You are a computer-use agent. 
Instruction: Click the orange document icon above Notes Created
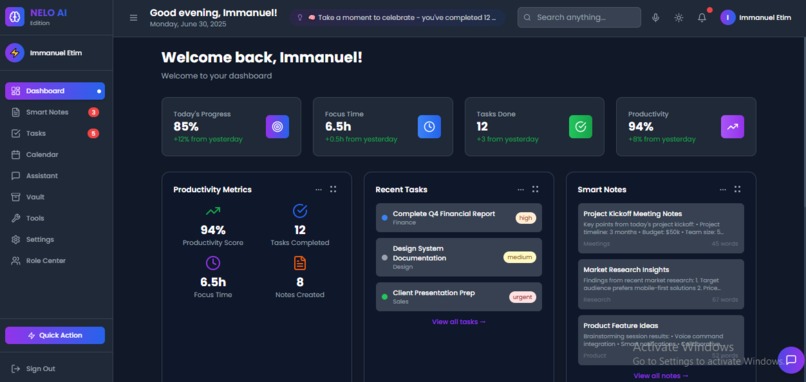300,263
